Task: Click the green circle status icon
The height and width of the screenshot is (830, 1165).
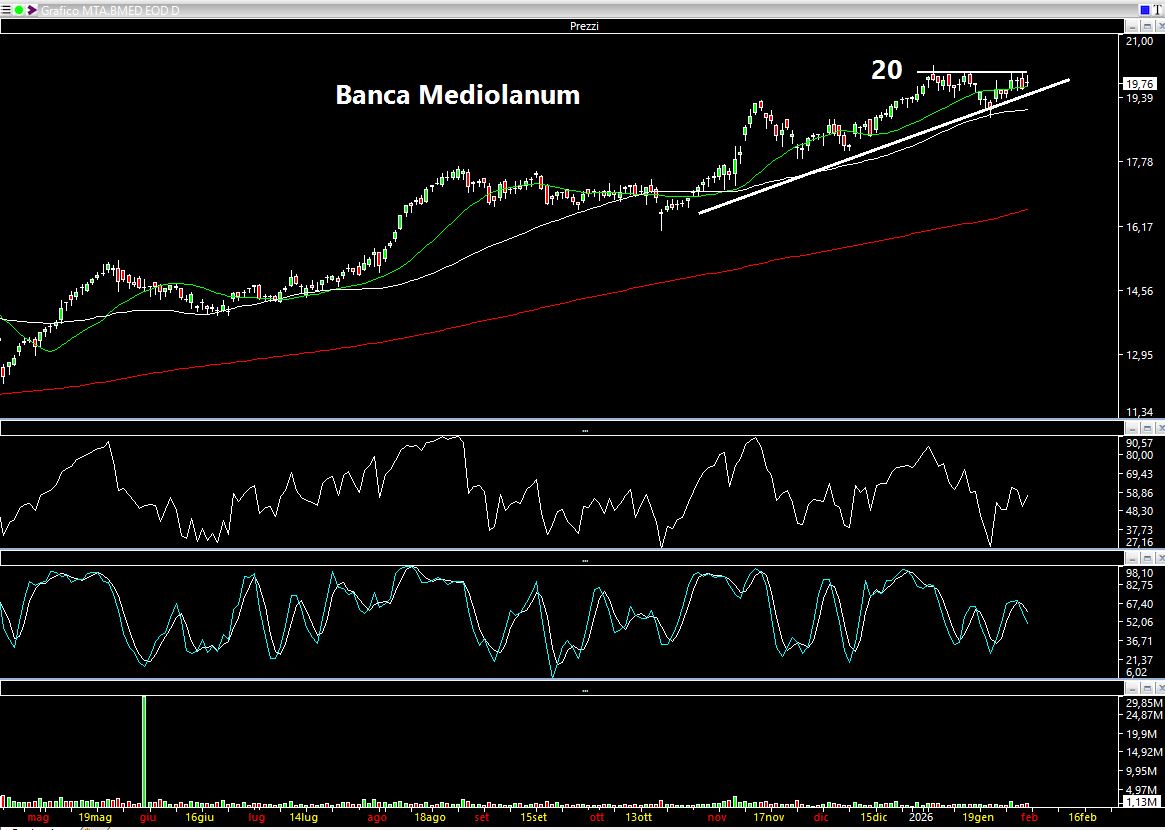Action: click(19, 10)
